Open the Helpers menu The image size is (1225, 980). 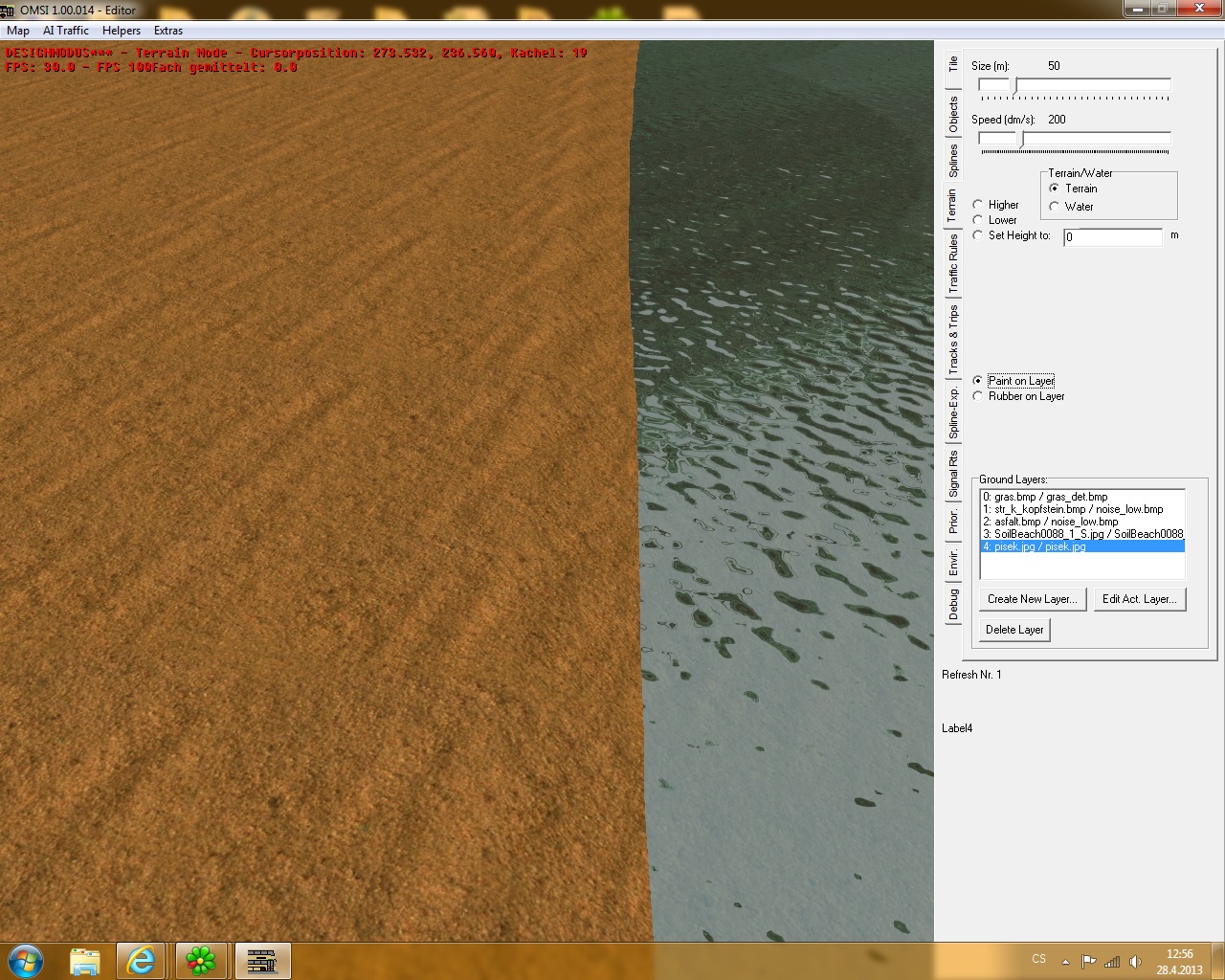[x=122, y=31]
